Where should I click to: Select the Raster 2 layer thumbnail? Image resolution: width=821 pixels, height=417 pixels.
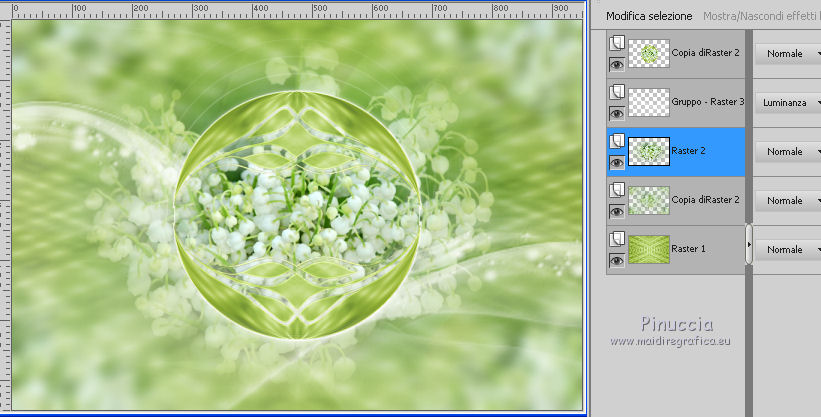[x=649, y=151]
